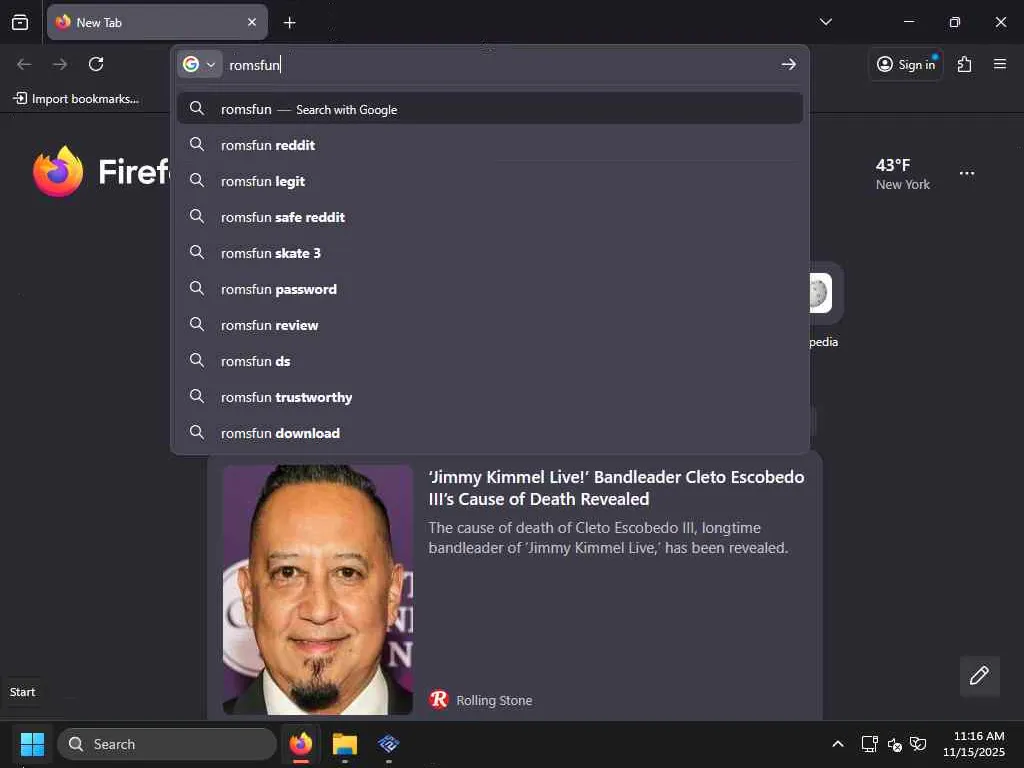Click the security shield tray icon

point(918,744)
